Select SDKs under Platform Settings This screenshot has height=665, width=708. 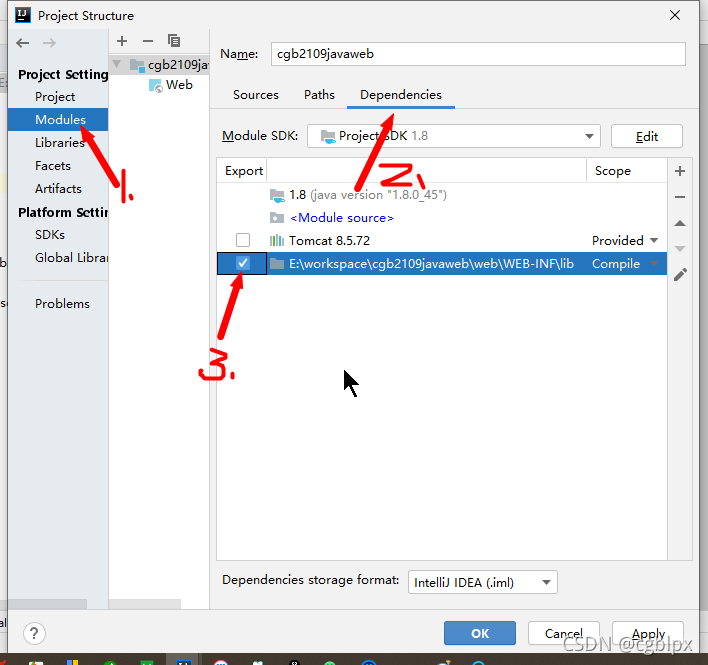(58, 235)
